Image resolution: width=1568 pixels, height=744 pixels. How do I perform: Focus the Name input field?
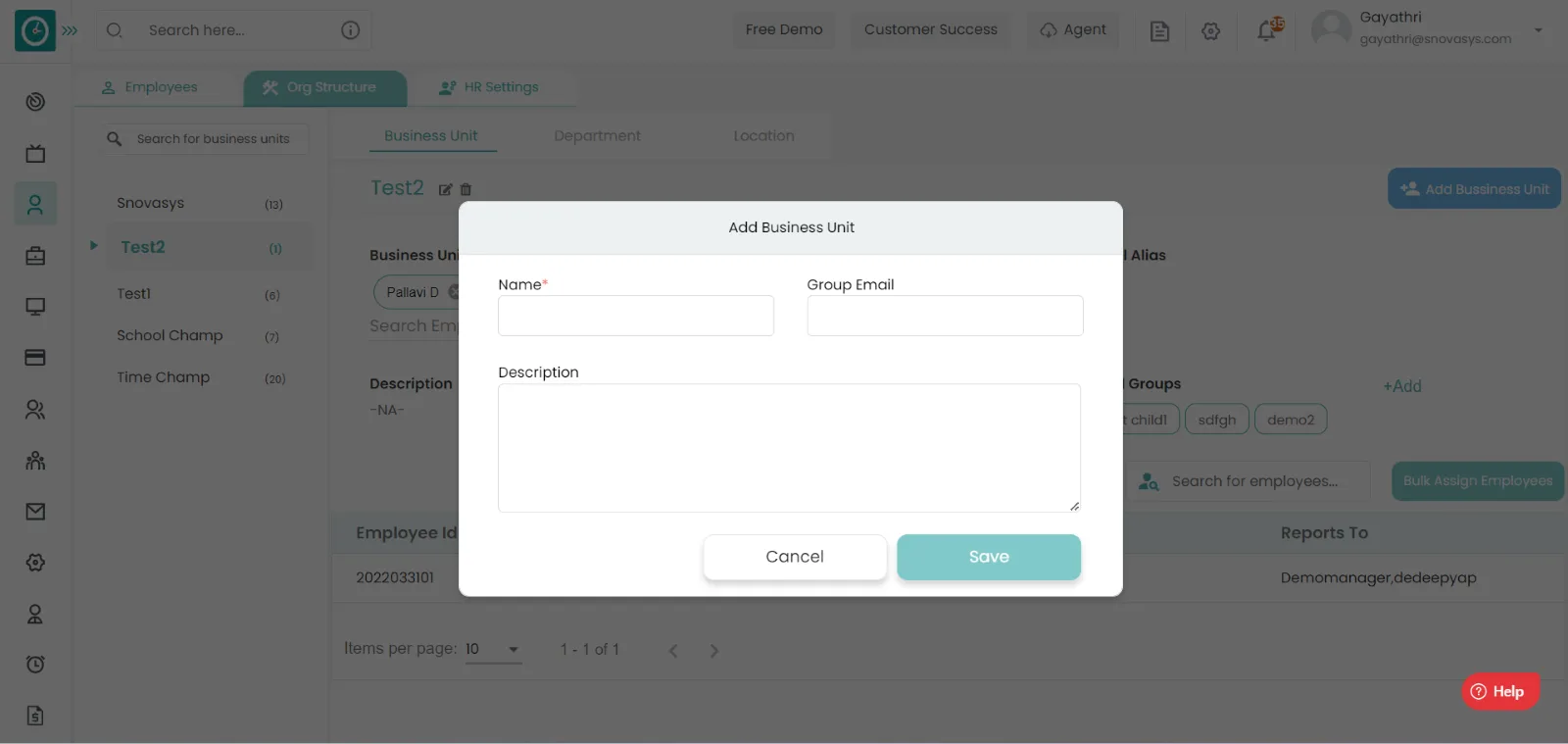pos(636,316)
